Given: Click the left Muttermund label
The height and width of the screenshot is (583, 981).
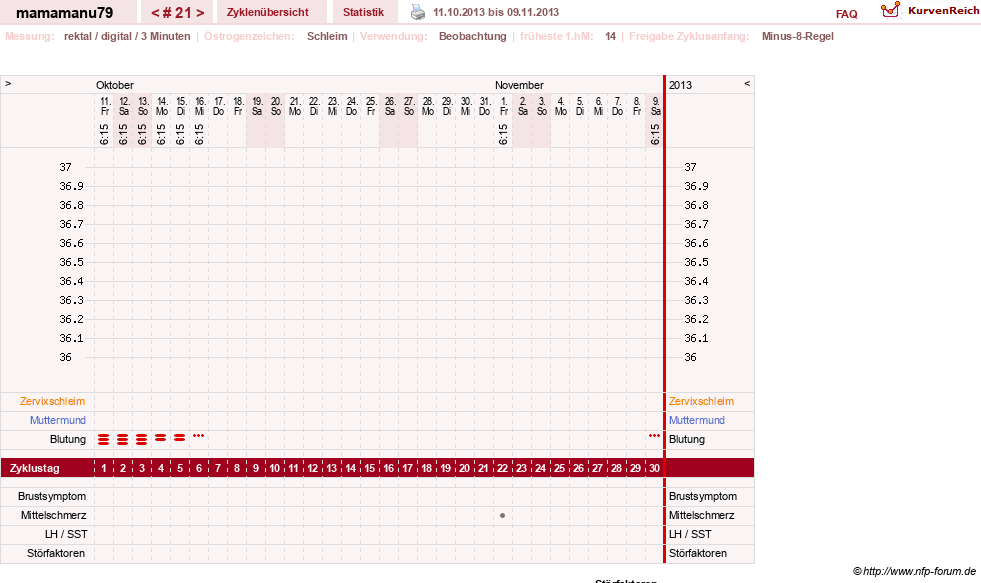Looking at the screenshot, I should (58, 420).
